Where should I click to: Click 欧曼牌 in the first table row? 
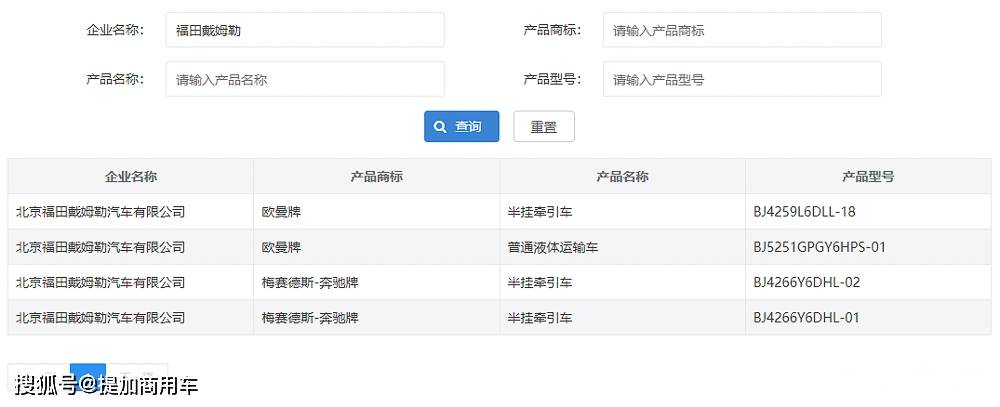click(x=281, y=212)
